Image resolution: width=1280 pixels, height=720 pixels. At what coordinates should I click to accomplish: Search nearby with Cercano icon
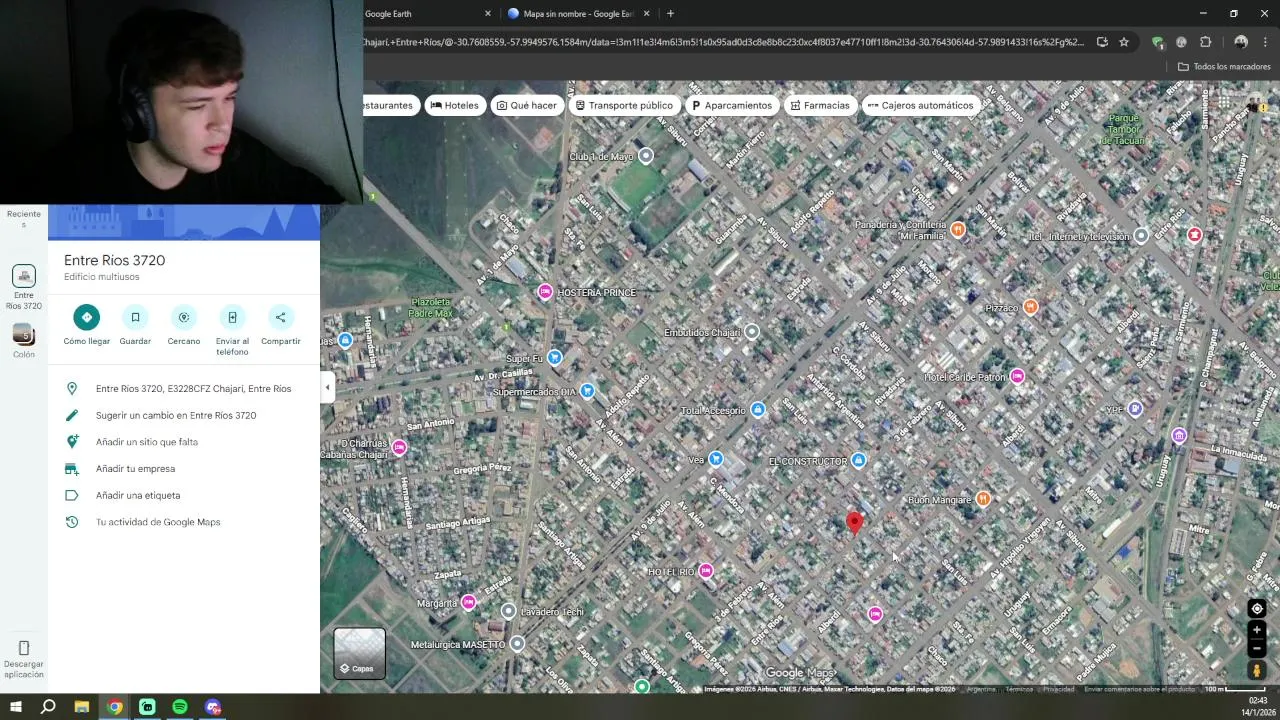[x=184, y=317]
